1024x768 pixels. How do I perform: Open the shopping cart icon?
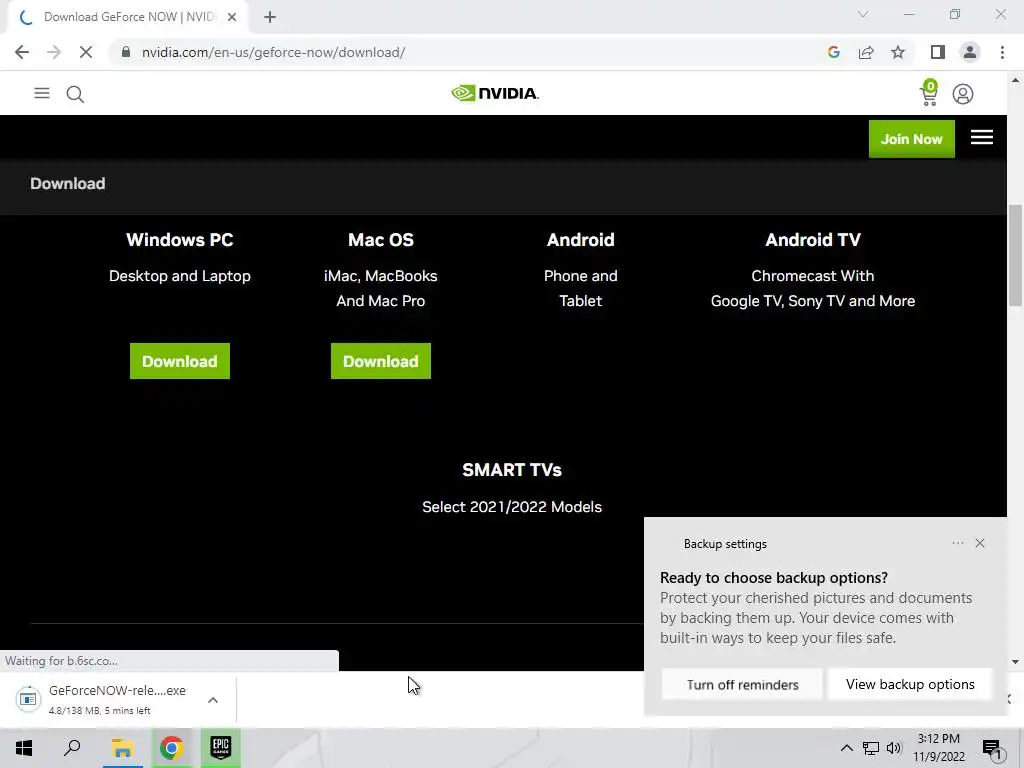929,93
